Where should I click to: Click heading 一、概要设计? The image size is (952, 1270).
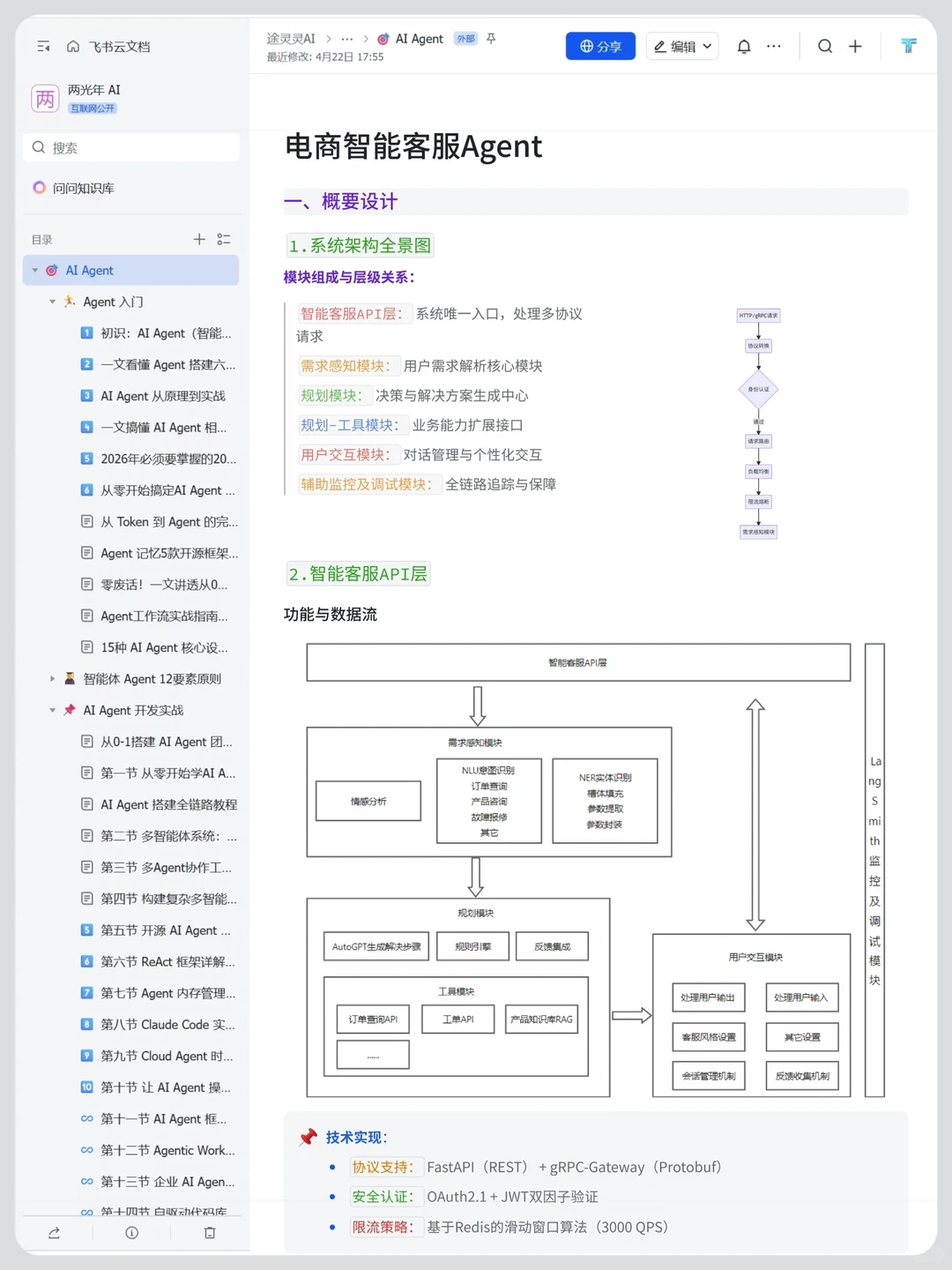point(340,202)
